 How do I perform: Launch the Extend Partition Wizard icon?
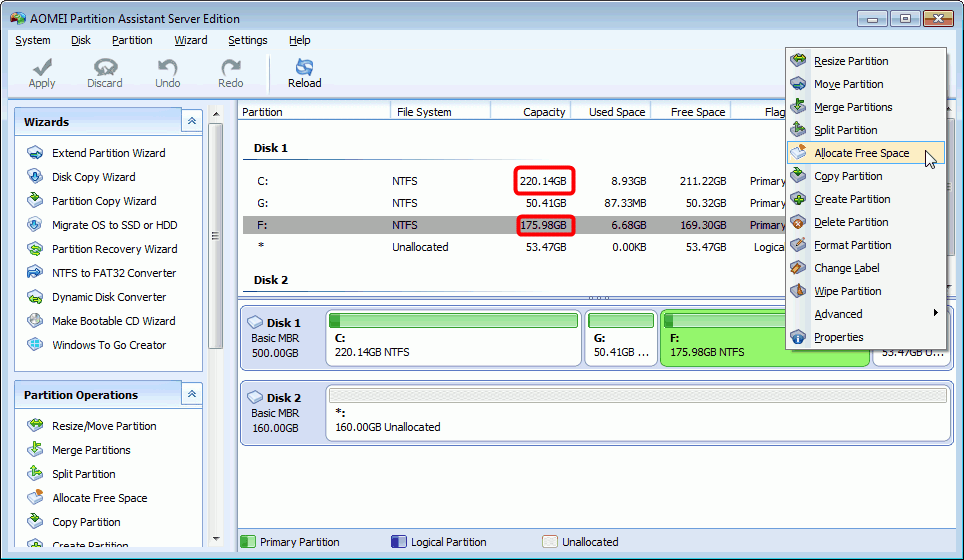click(35, 152)
